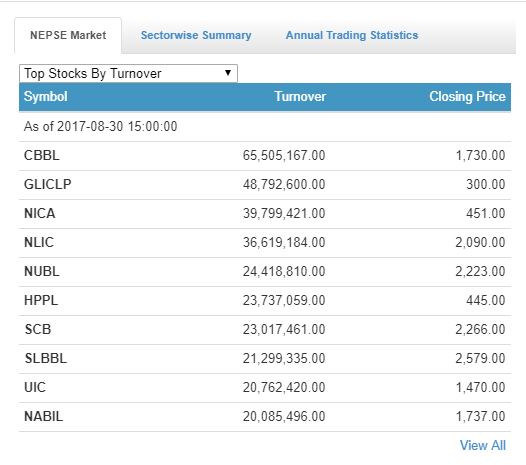Select the NUBL symbol
This screenshot has height=465, width=526.
pyautogui.click(x=42, y=271)
